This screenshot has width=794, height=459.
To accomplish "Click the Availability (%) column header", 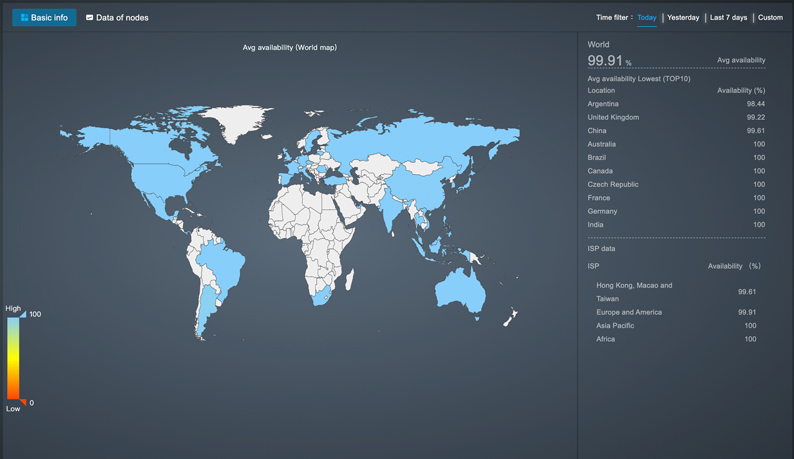I will pyautogui.click(x=740, y=91).
